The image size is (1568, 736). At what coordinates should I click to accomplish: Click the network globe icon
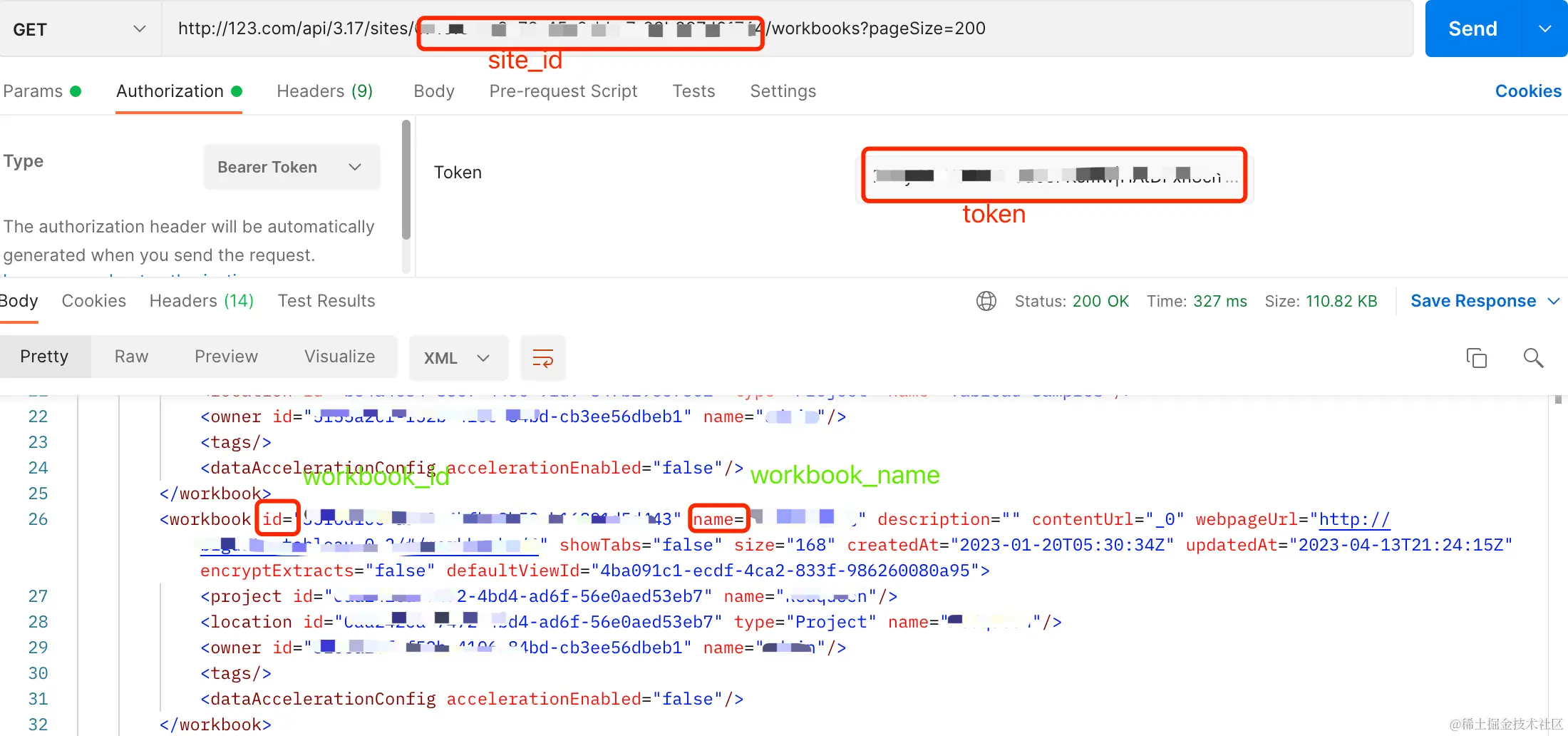986,301
